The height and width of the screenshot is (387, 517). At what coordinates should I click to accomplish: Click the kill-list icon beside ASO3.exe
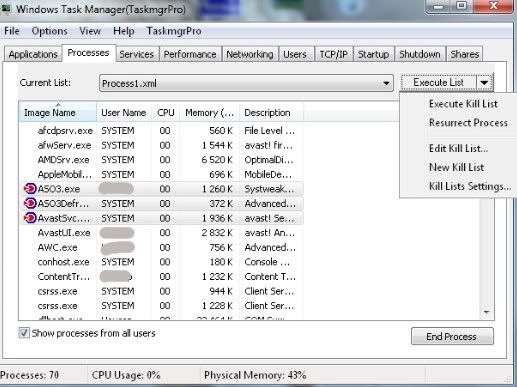(30, 189)
